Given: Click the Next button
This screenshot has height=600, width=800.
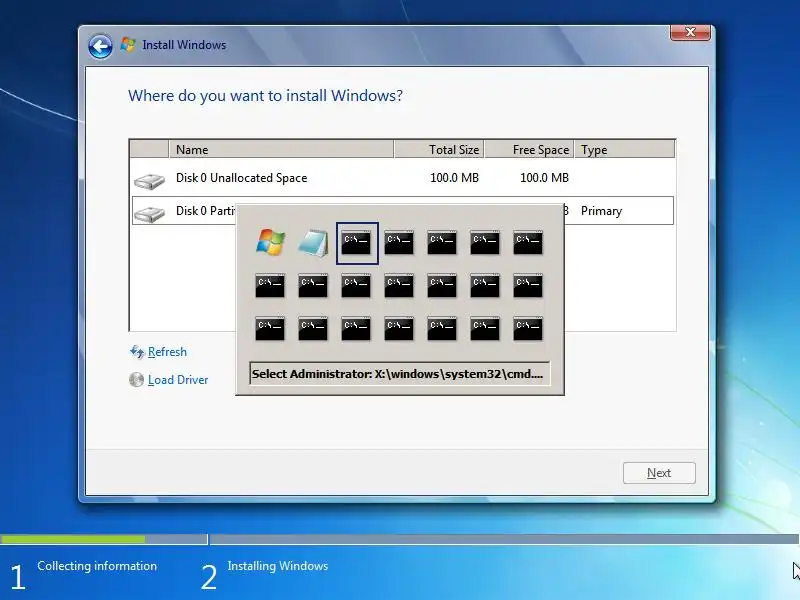Looking at the screenshot, I should 659,473.
